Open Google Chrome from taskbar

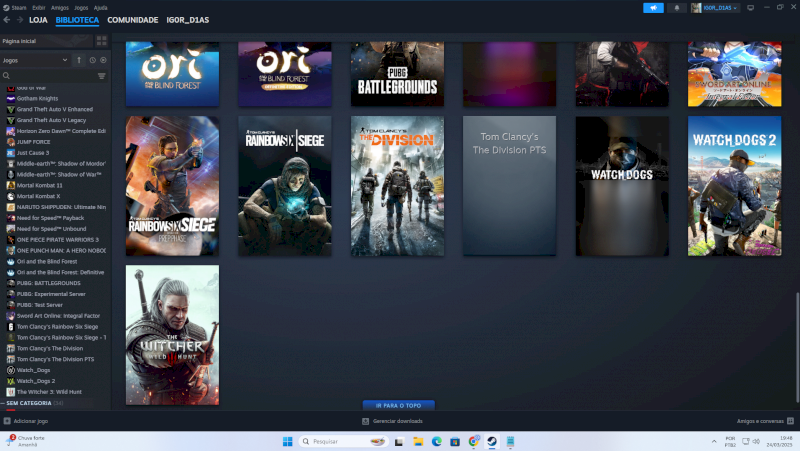(473, 441)
